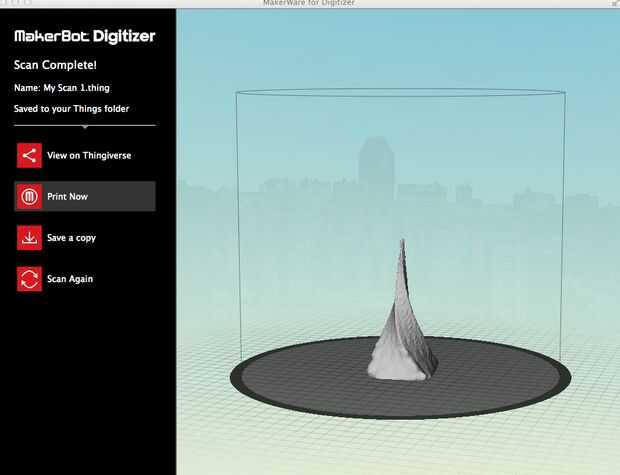The height and width of the screenshot is (475, 620).
Task: Click the red circular arrows rescan icon
Action: tap(29, 279)
